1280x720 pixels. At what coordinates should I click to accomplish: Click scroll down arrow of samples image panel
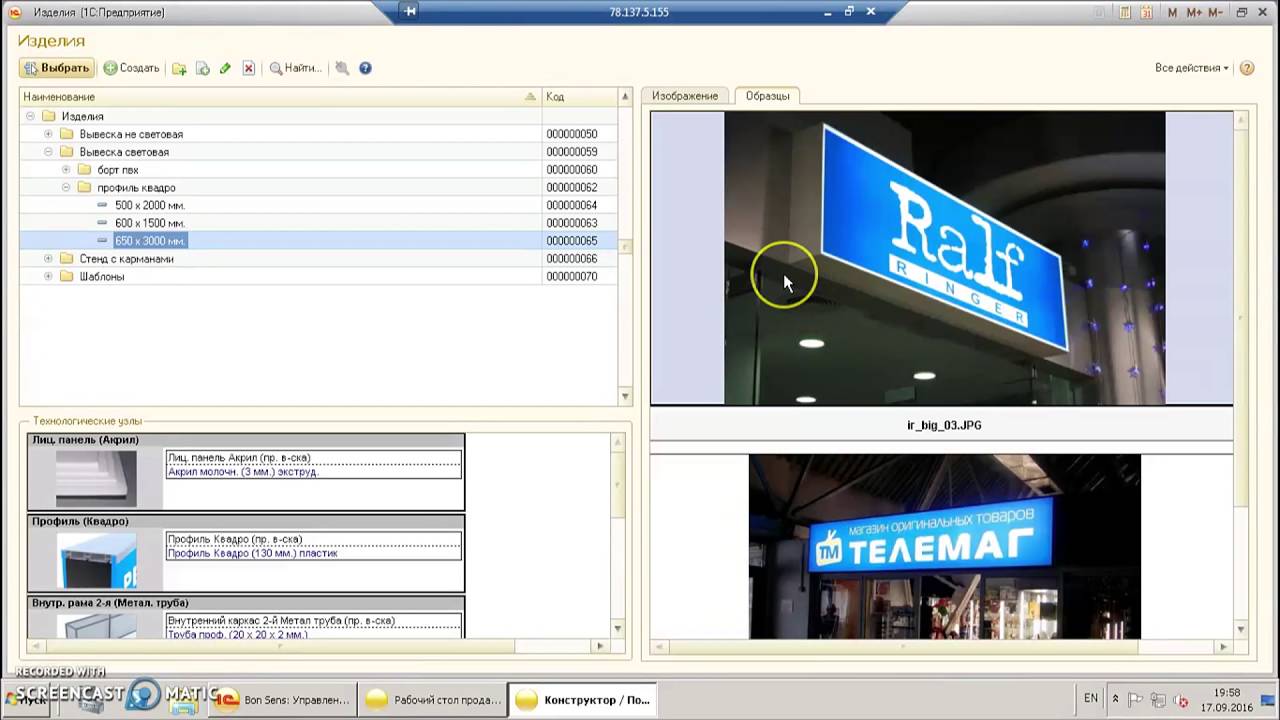(x=1241, y=630)
